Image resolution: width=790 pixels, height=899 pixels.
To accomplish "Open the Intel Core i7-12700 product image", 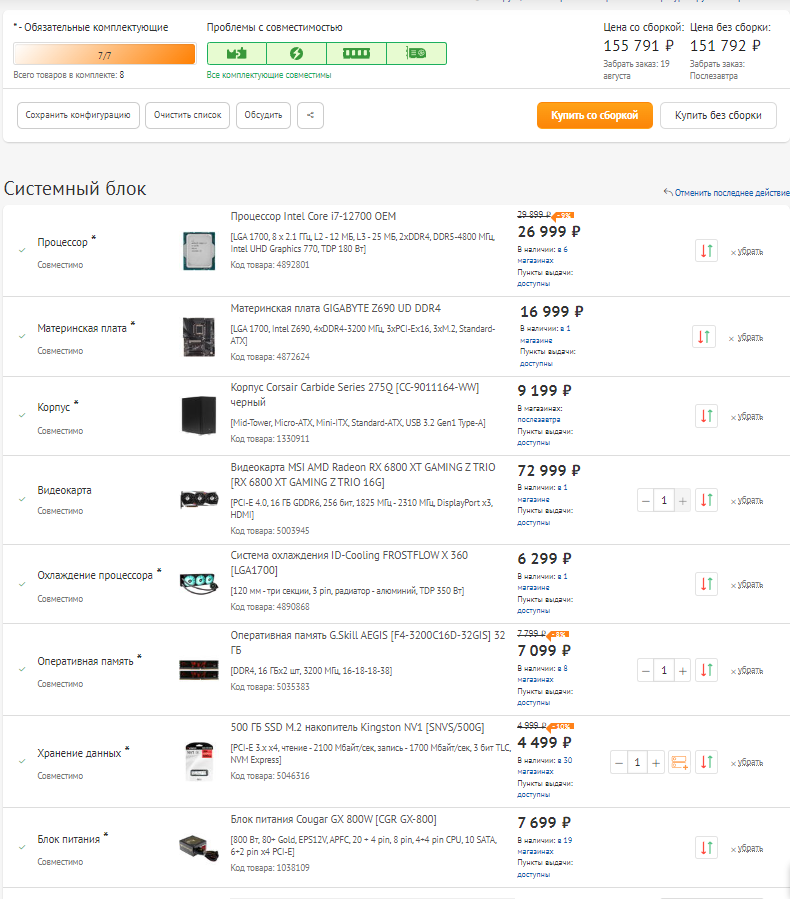I will tap(199, 251).
